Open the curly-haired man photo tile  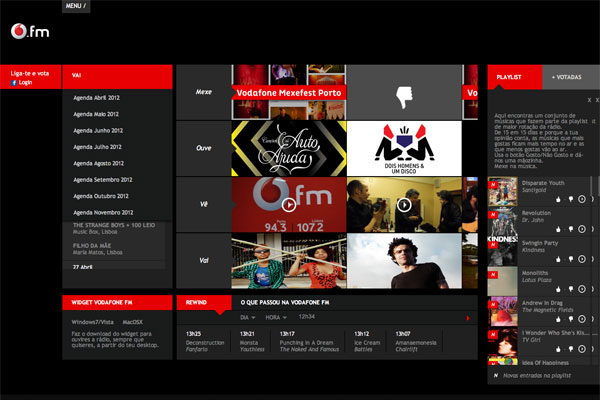(404, 261)
